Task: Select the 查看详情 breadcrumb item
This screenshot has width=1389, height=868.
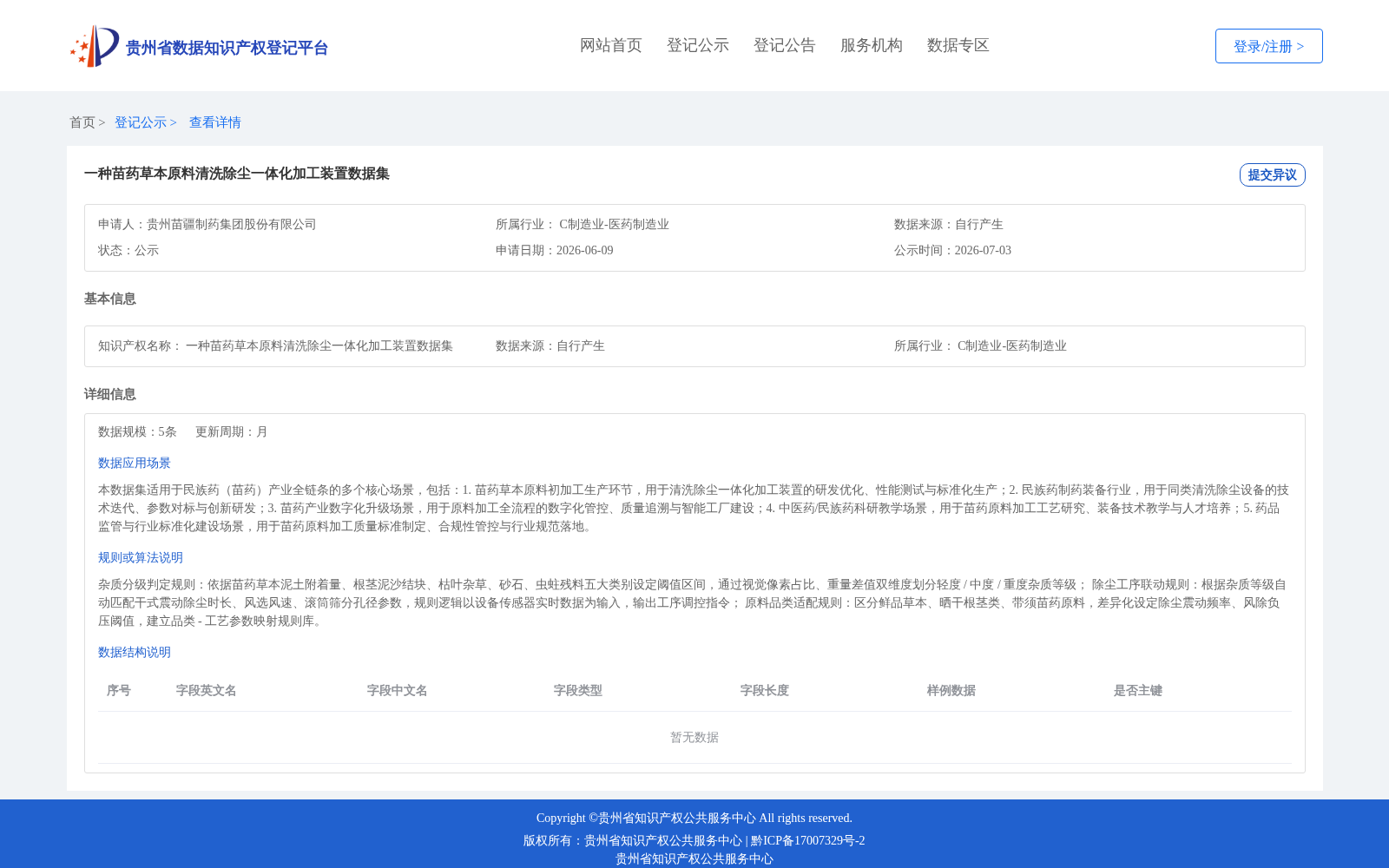Action: pyautogui.click(x=215, y=122)
